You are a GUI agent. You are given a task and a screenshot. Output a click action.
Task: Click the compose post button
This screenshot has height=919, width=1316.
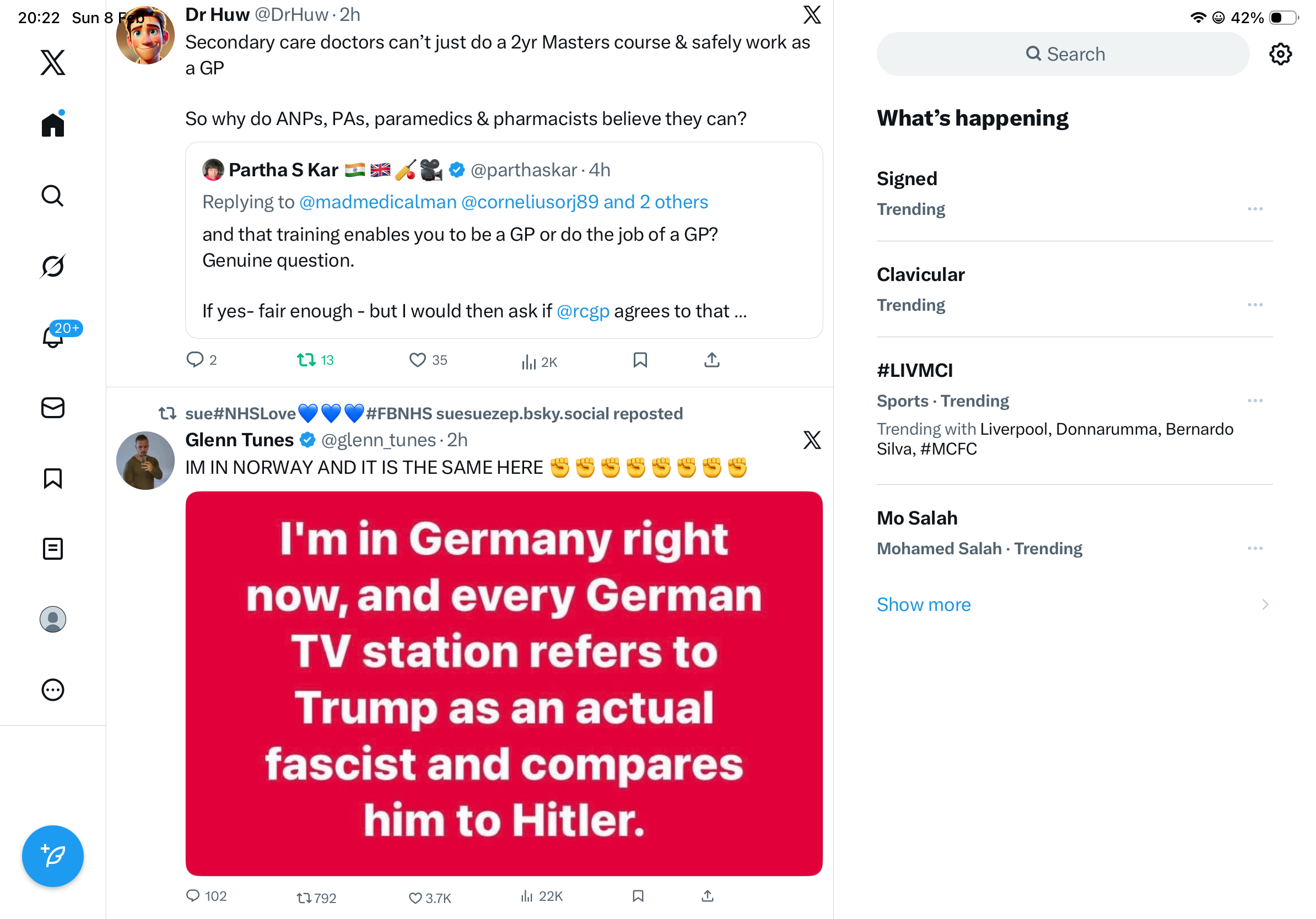(x=53, y=856)
